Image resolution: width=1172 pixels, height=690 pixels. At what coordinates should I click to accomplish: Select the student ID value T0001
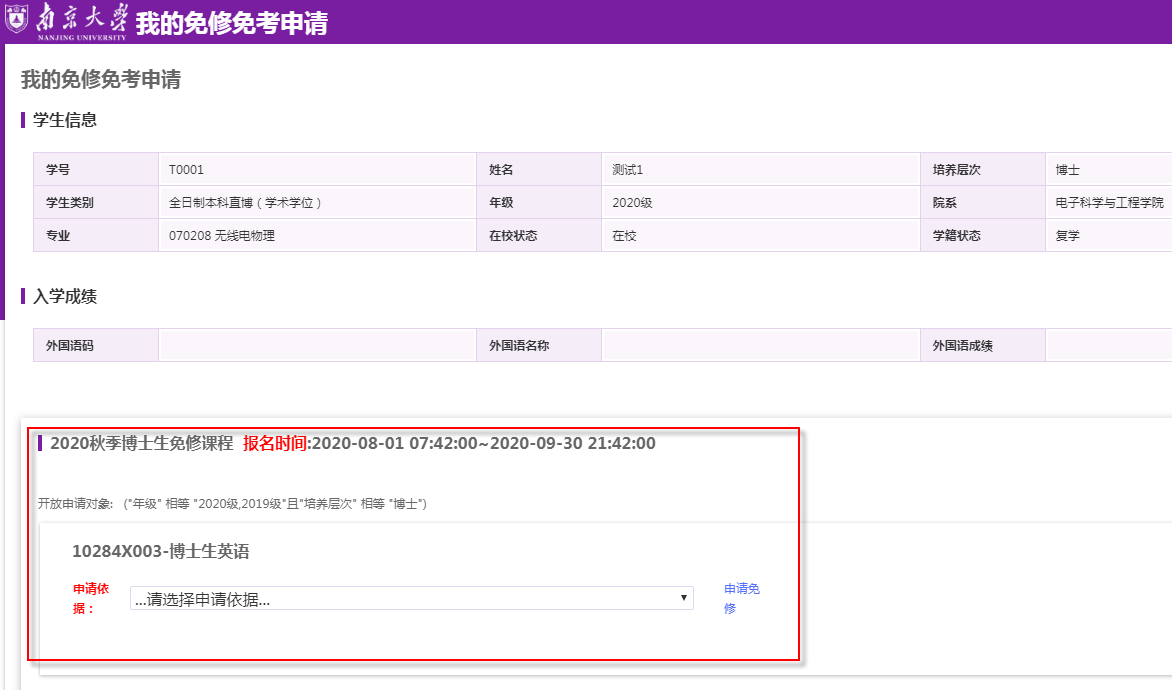[x=186, y=170]
